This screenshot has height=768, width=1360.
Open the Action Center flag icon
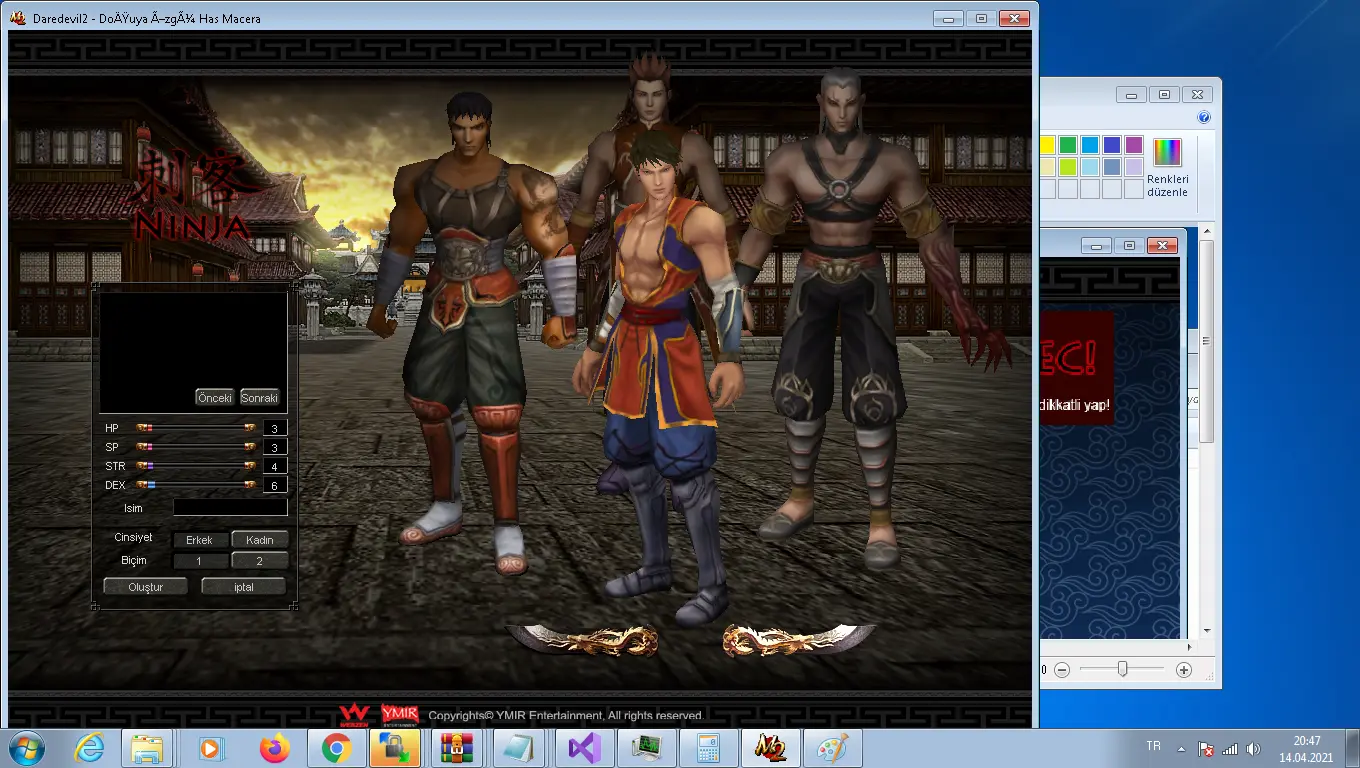tap(1206, 749)
